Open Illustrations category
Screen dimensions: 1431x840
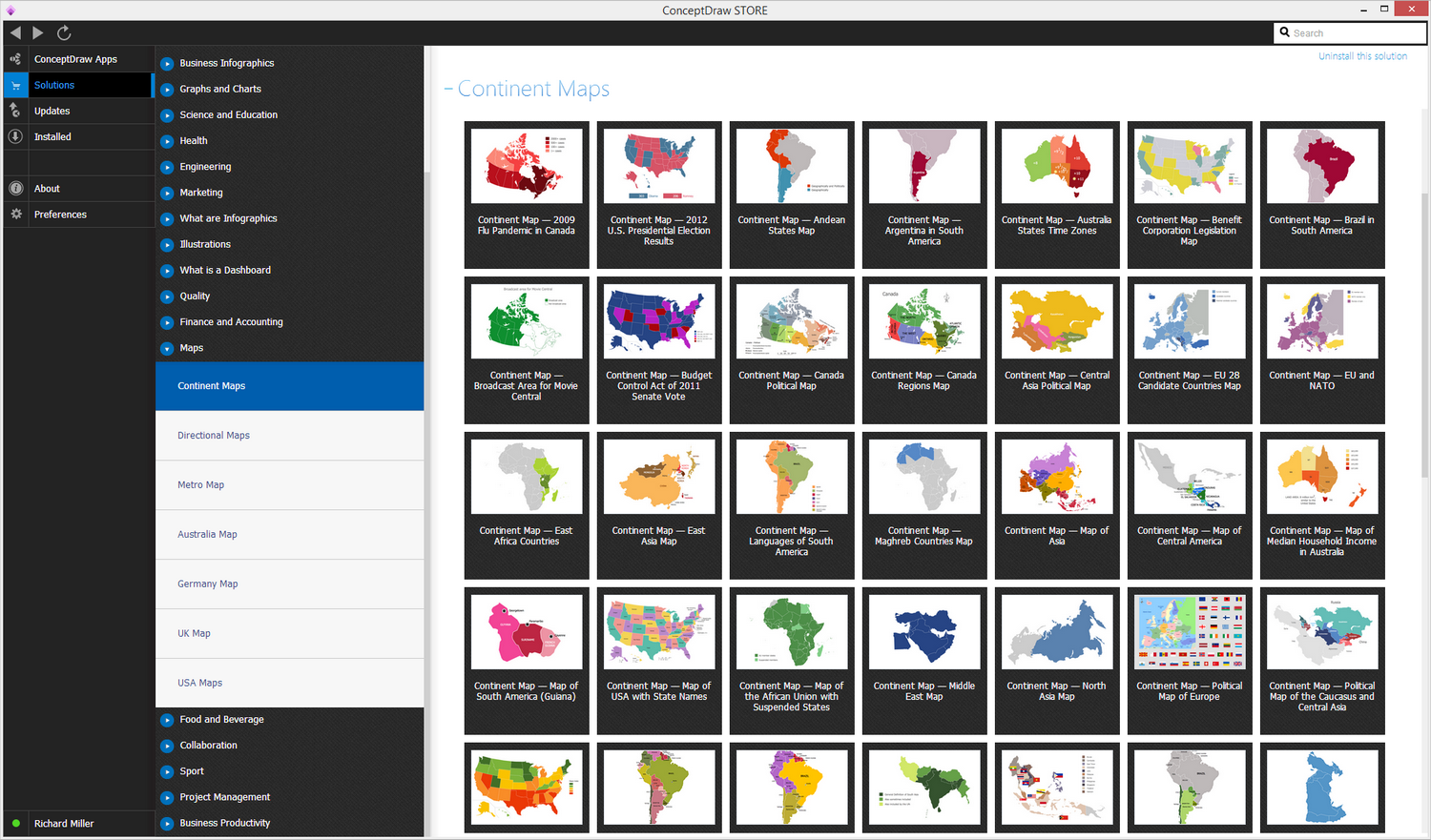click(x=205, y=244)
